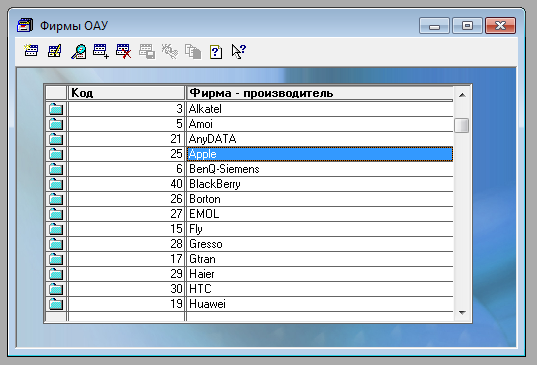
Task: Click folder icon in Alkatel row
Action: 56,109
